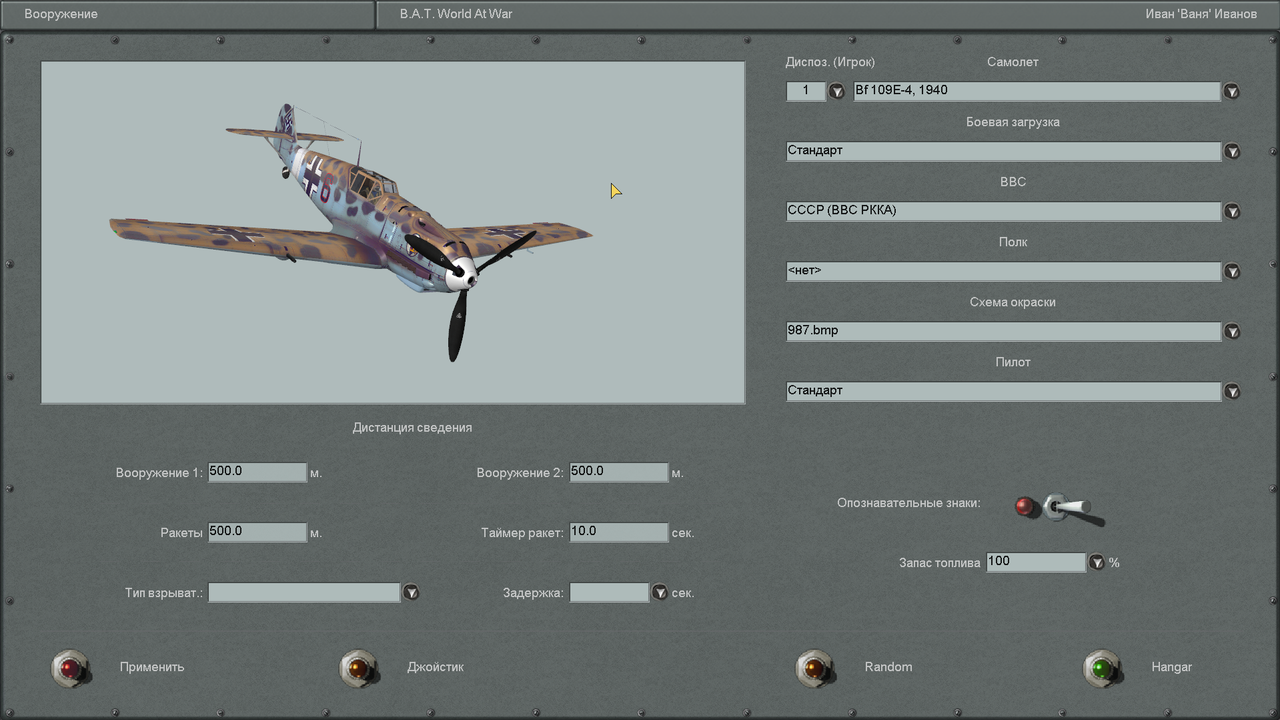The width and height of the screenshot is (1280, 720).
Task: Click the Применить text label
Action: pyautogui.click(x=152, y=667)
